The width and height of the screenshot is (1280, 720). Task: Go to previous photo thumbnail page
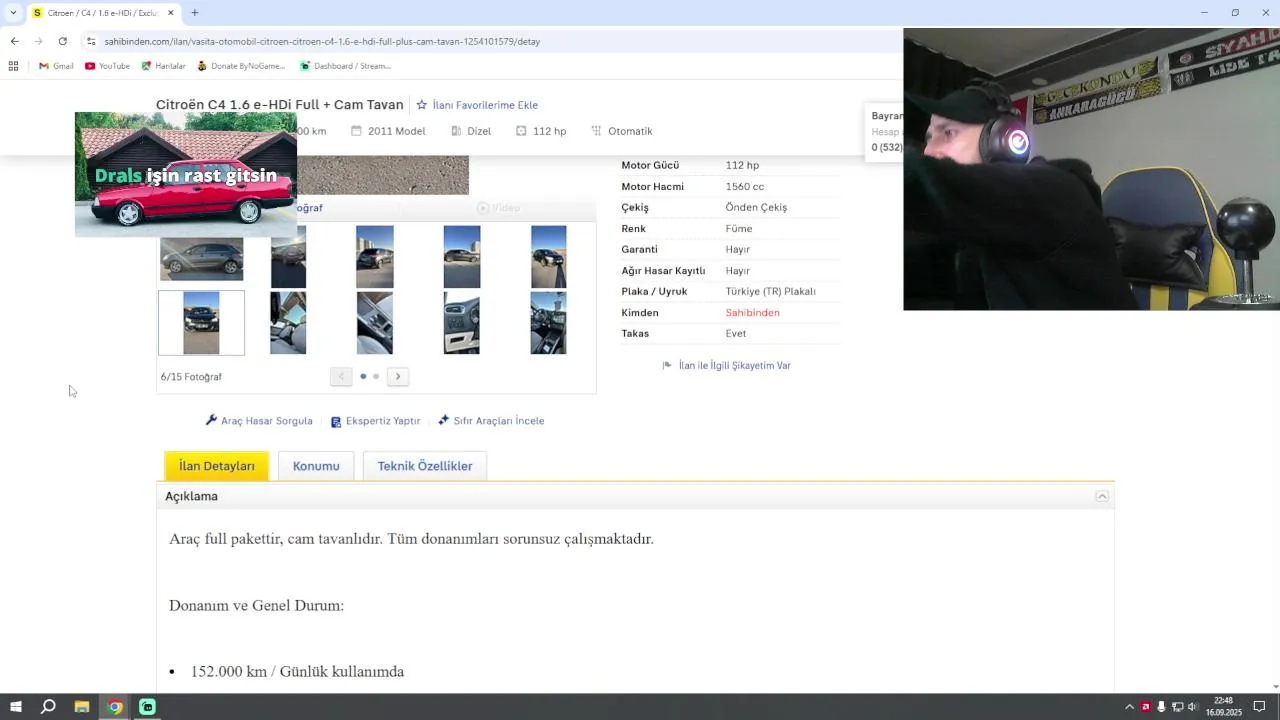click(x=341, y=376)
